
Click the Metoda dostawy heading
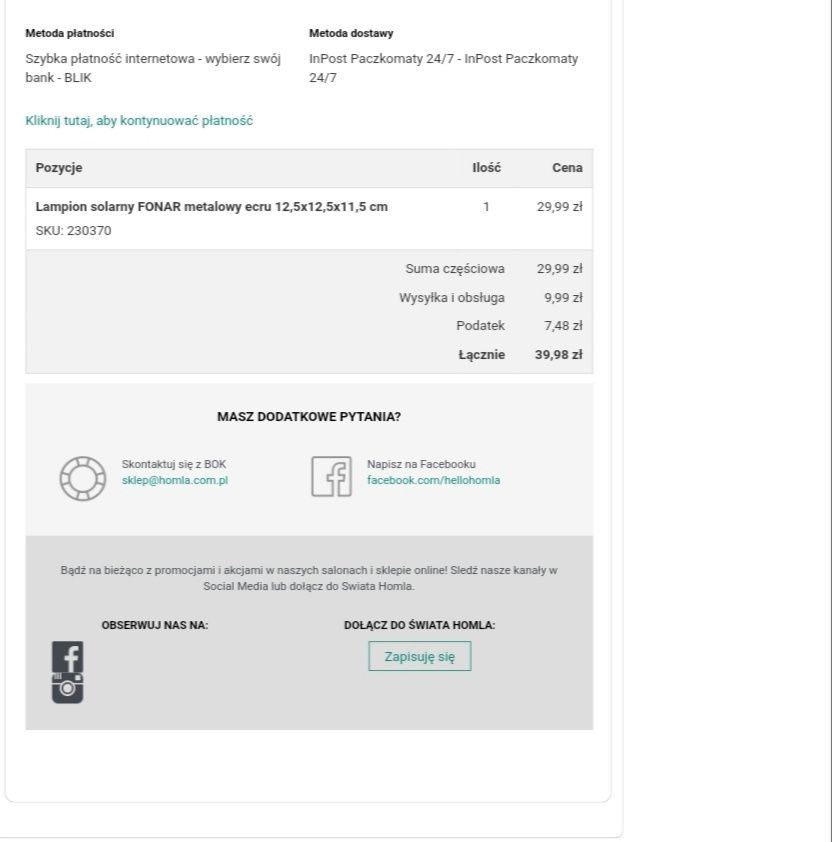tap(351, 33)
